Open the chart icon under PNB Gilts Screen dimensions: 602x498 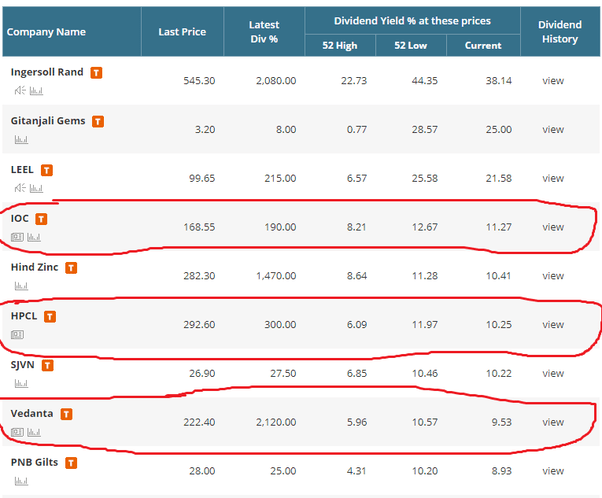coord(22,481)
